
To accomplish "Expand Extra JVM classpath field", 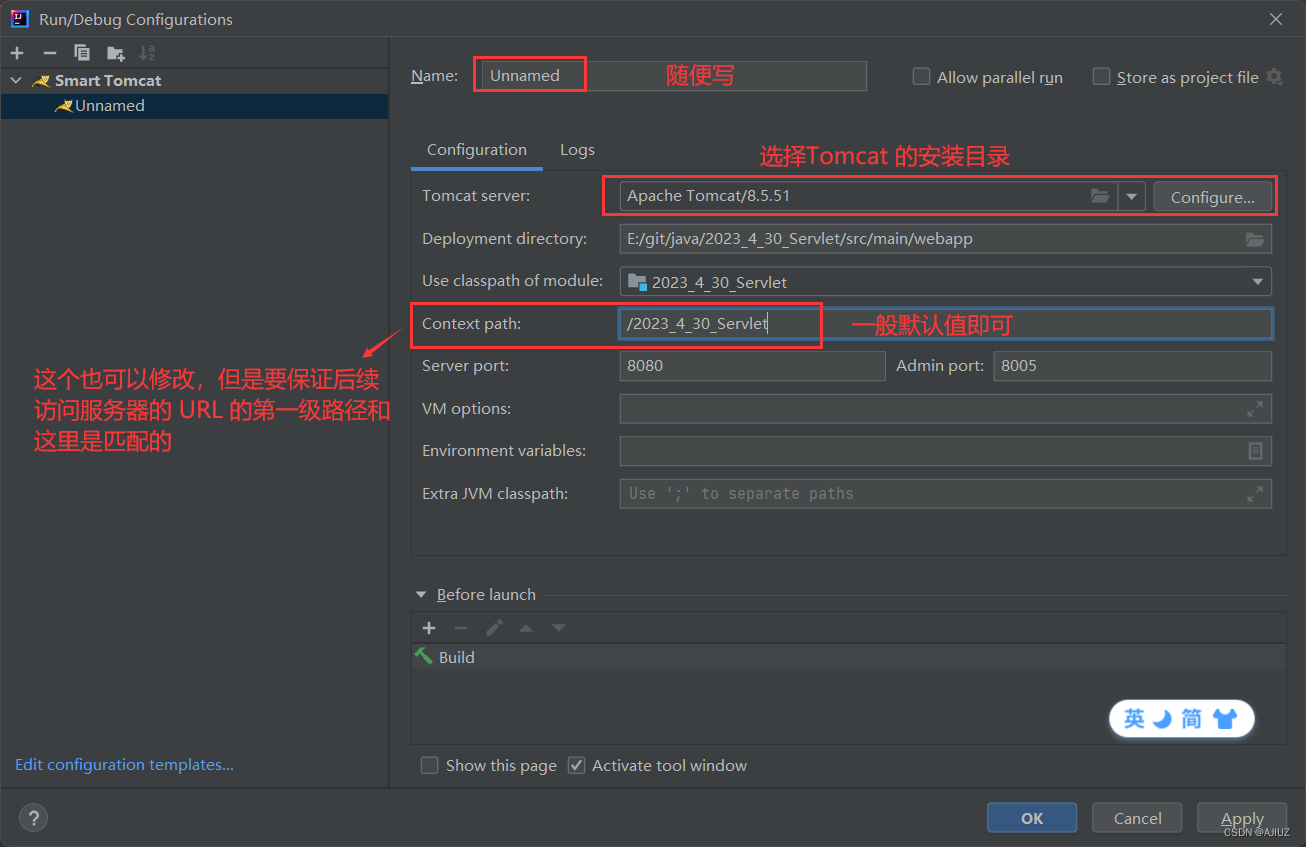I will point(1255,494).
